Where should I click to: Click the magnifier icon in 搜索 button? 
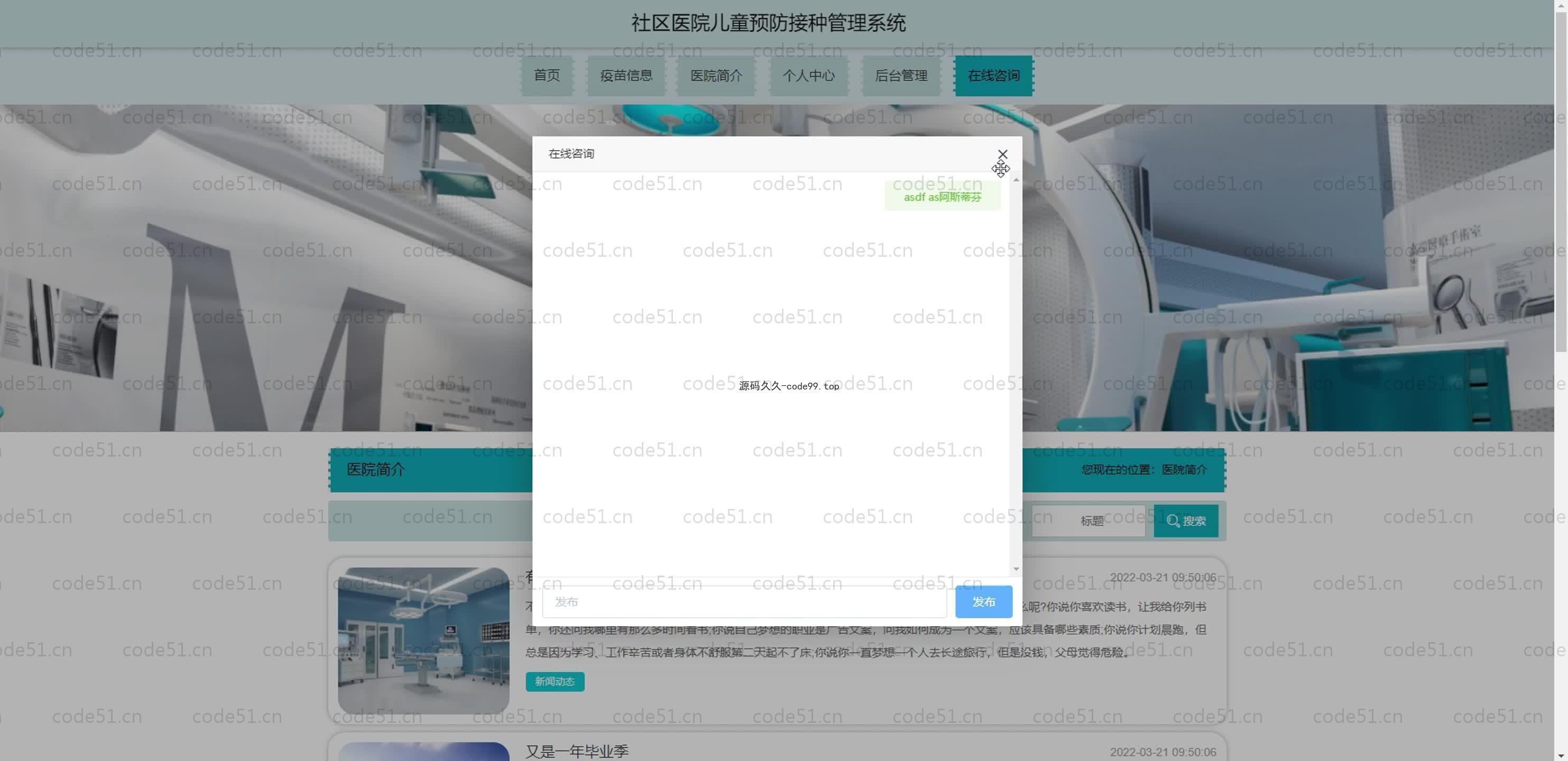point(1173,521)
